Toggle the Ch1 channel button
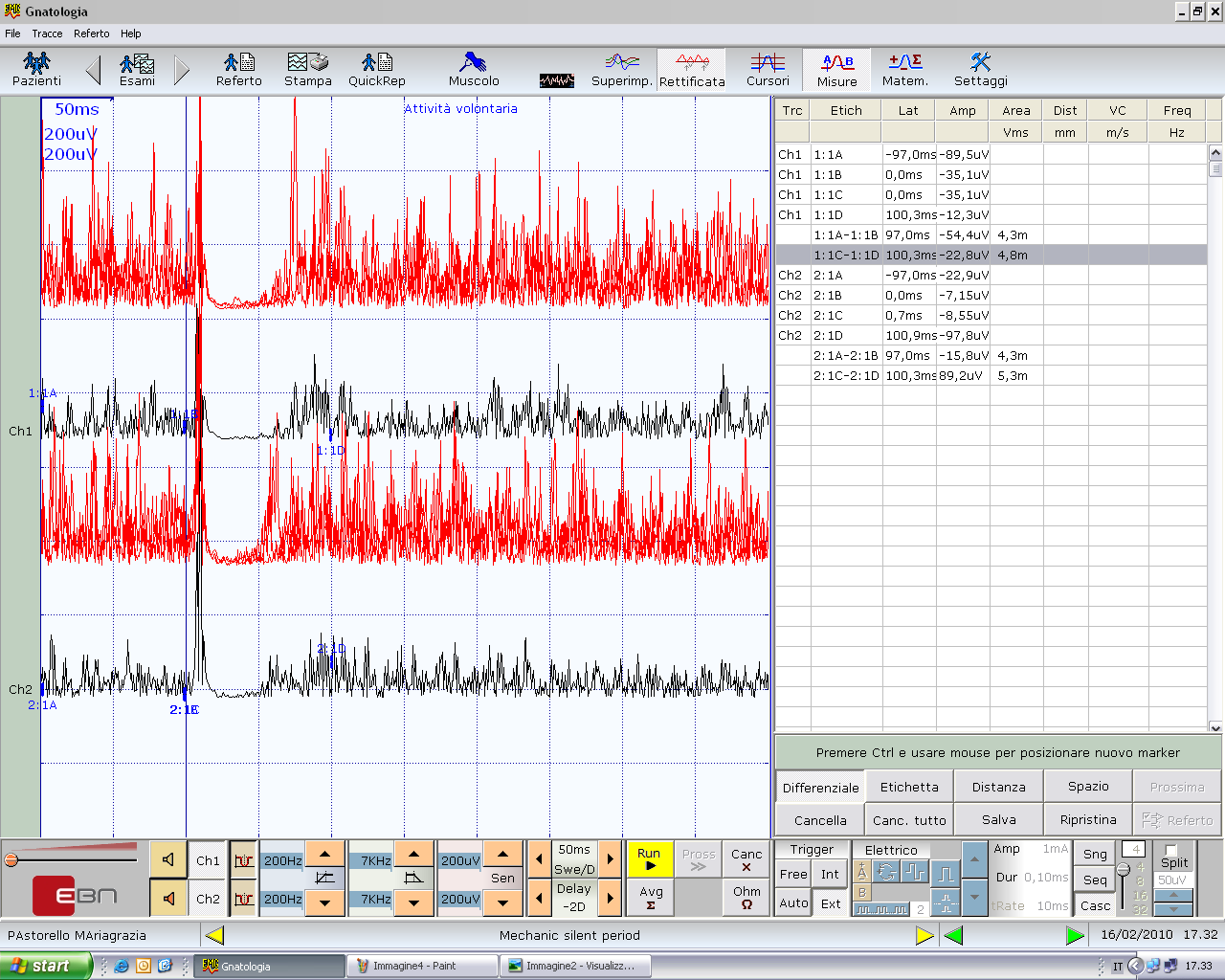This screenshot has height=980, width=1225. [x=208, y=860]
